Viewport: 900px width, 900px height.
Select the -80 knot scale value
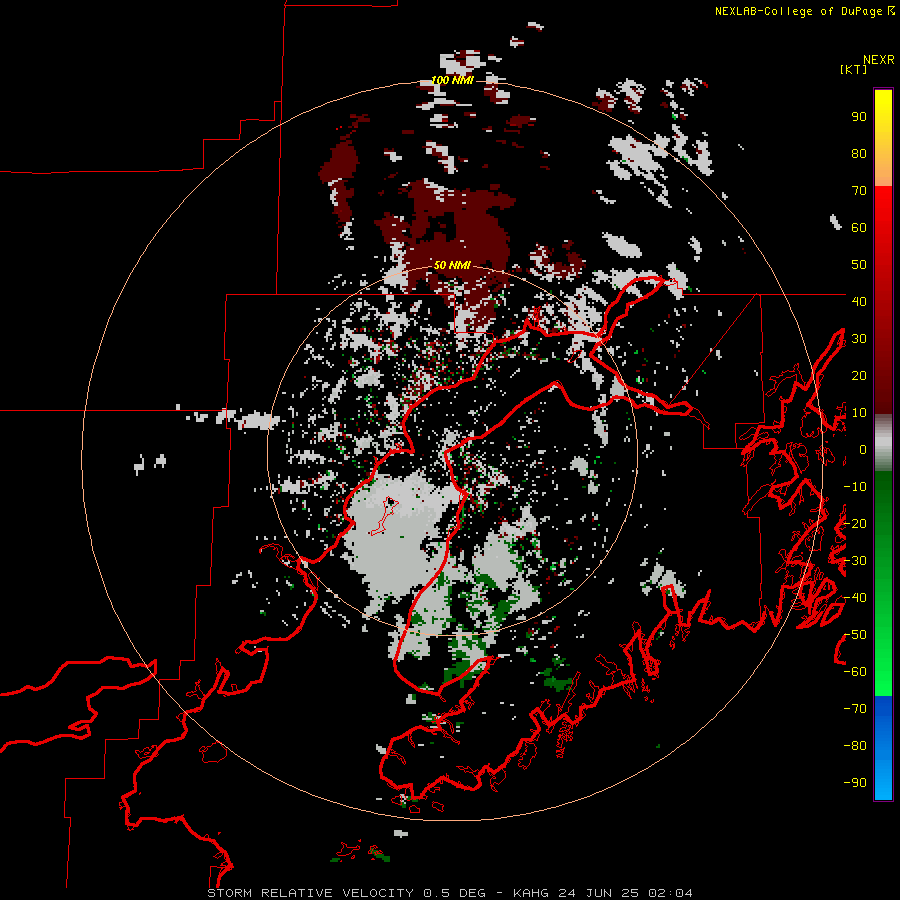pos(855,746)
